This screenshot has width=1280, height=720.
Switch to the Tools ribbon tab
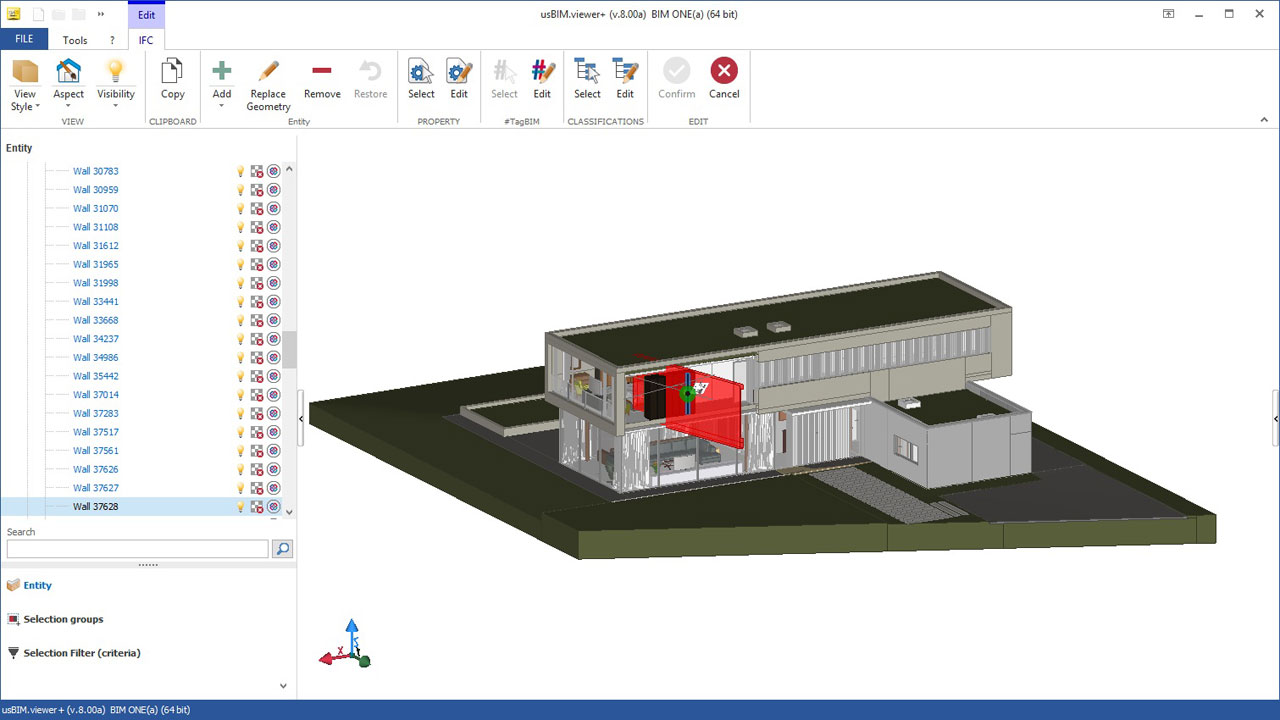[74, 39]
